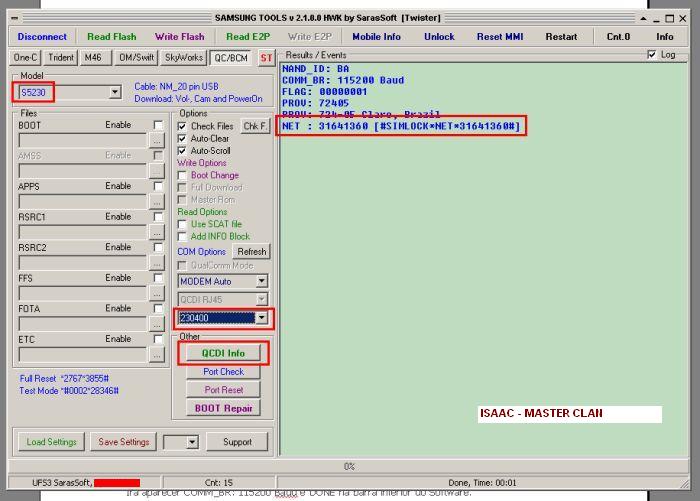Screen dimensions: 700x501
Task: Toggle the BOOT Enable checkbox
Action: coord(158,125)
